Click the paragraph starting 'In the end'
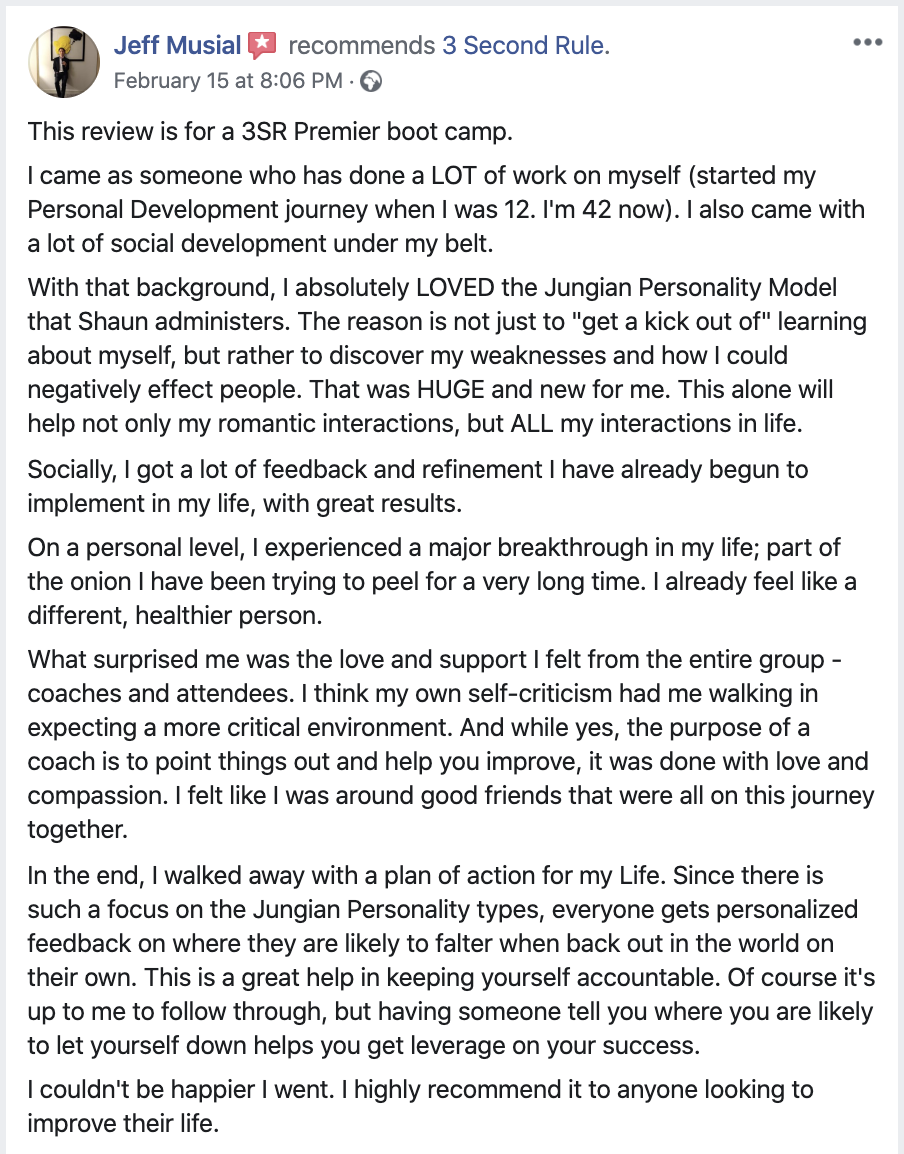 [451, 960]
